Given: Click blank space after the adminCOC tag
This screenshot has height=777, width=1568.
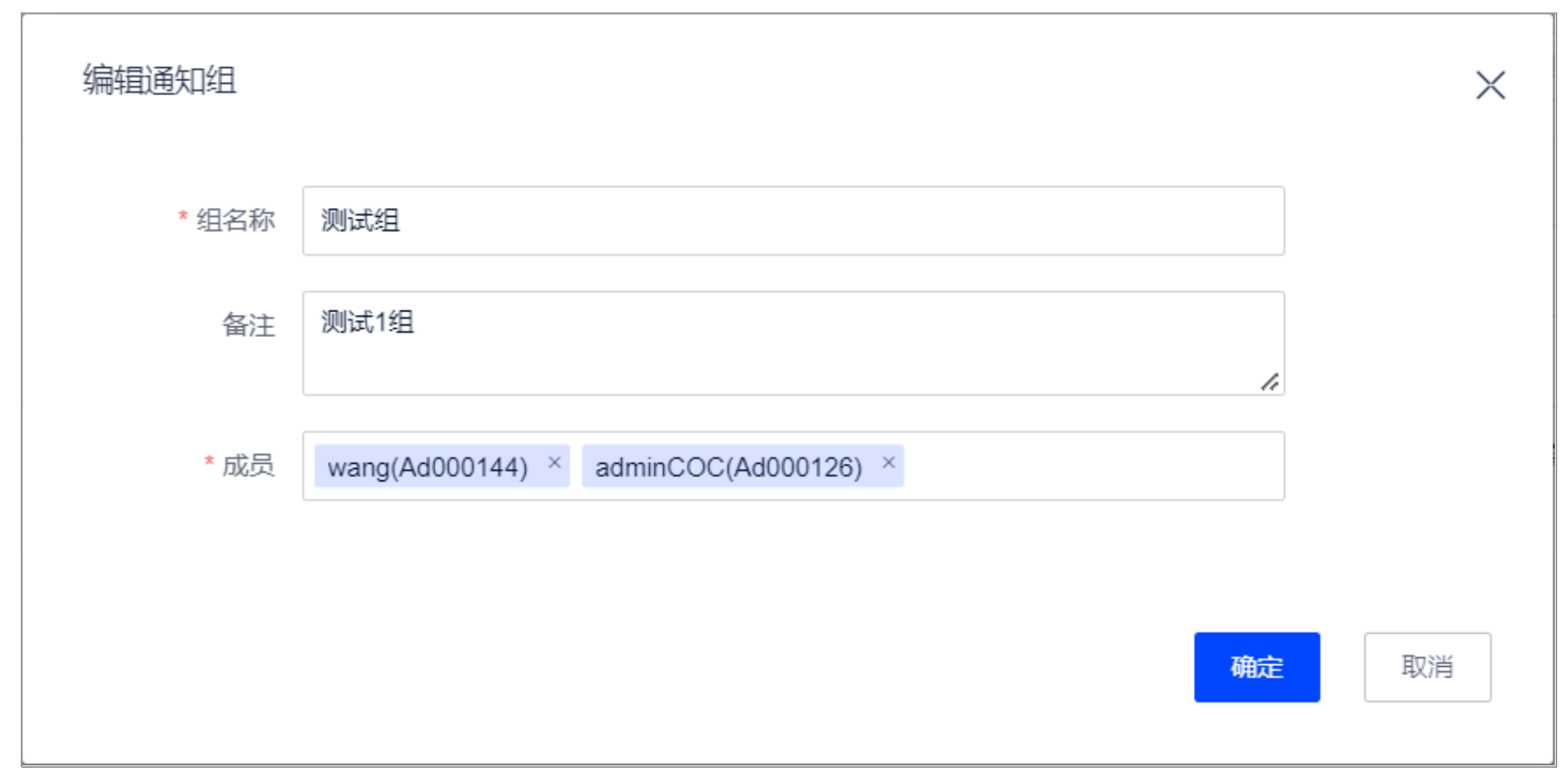Looking at the screenshot, I should tap(1093, 466).
